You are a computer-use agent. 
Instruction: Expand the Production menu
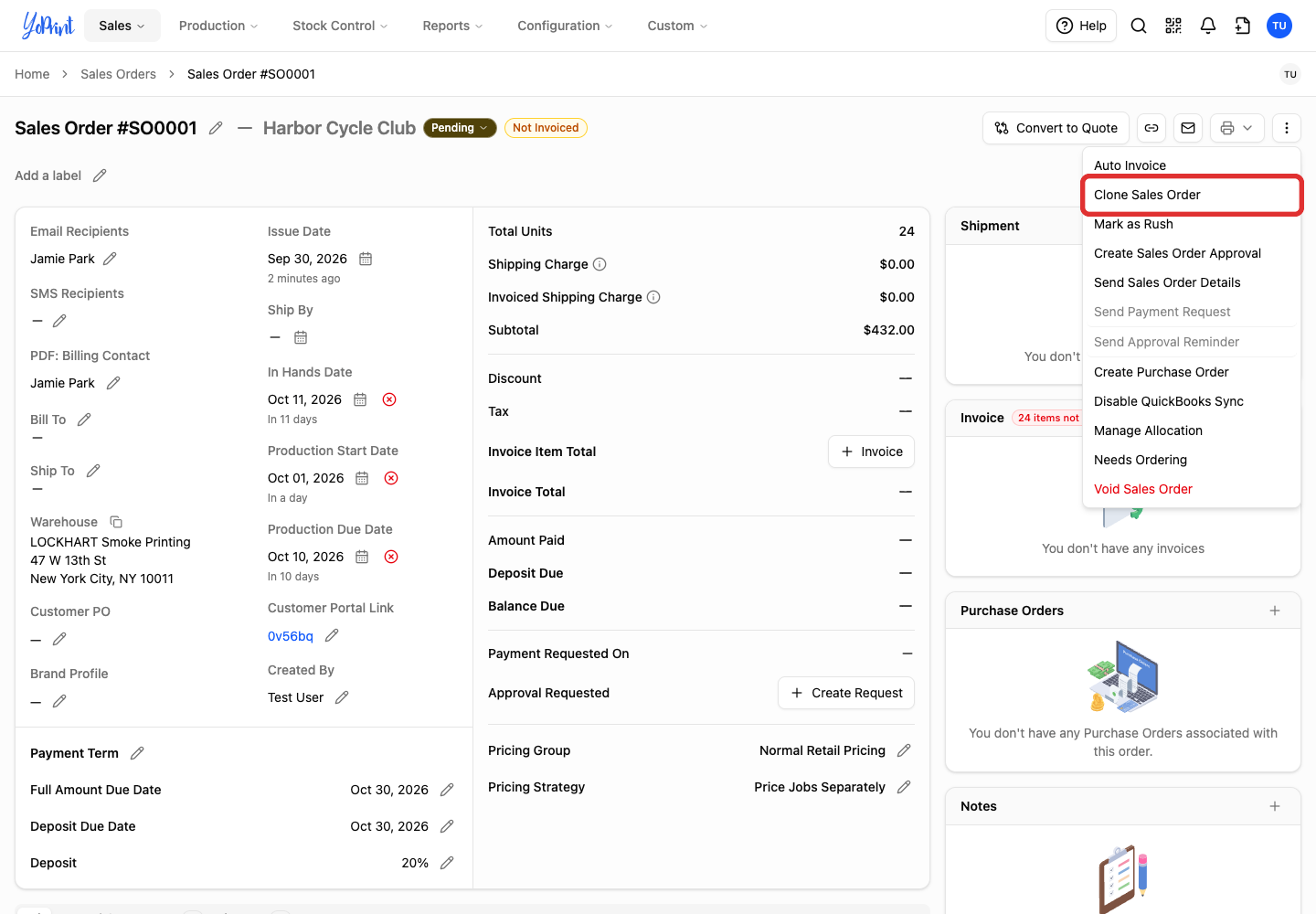coord(218,26)
